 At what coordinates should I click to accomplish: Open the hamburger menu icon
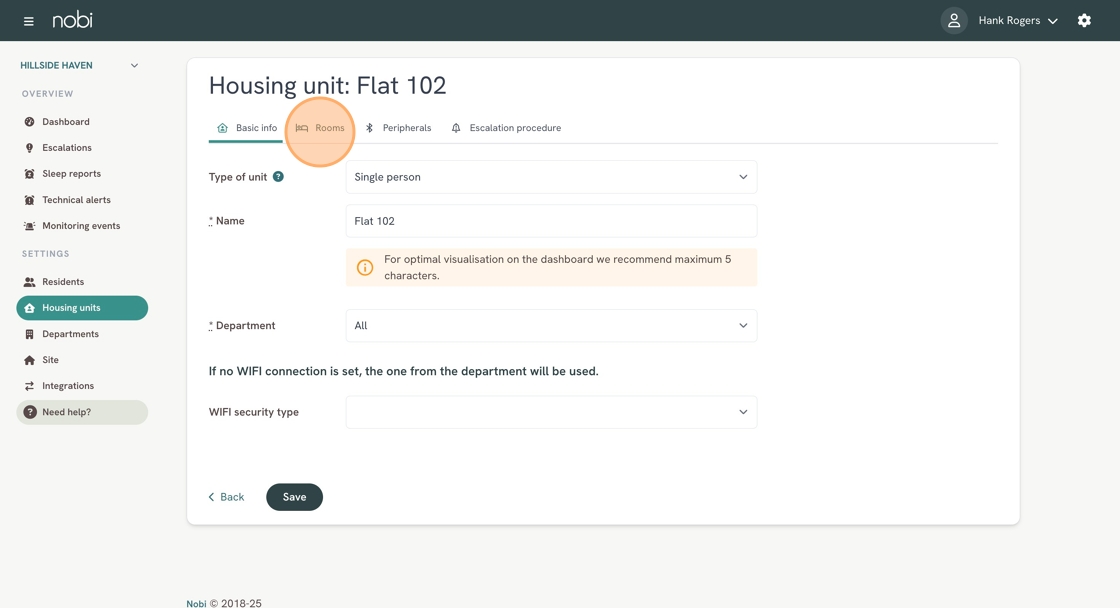point(28,21)
